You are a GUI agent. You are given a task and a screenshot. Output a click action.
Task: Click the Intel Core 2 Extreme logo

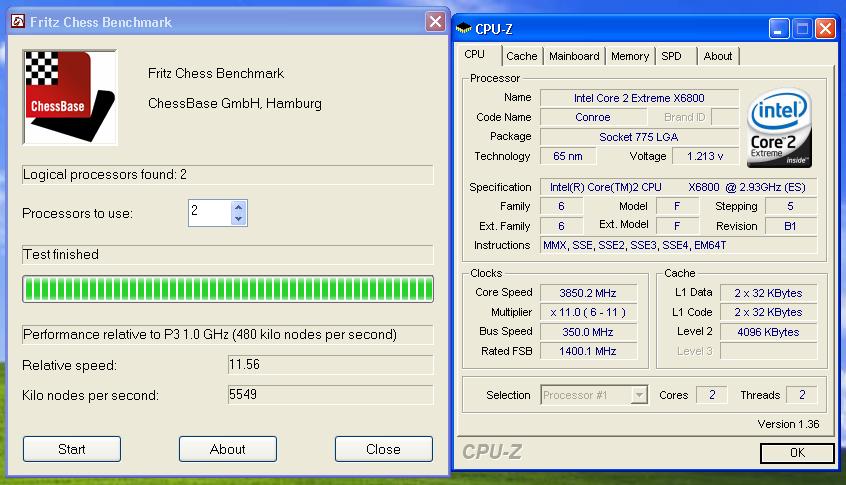(x=779, y=129)
